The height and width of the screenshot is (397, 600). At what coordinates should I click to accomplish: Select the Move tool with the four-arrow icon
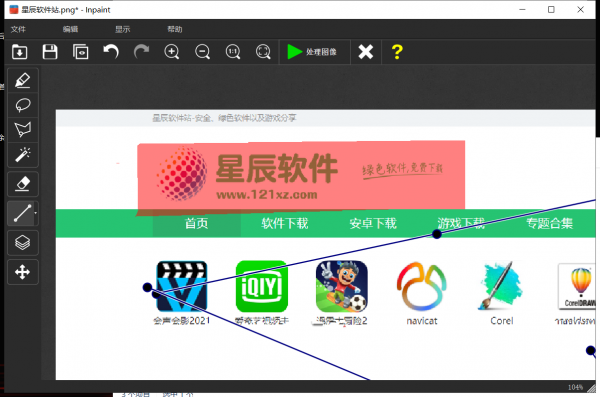(x=23, y=272)
